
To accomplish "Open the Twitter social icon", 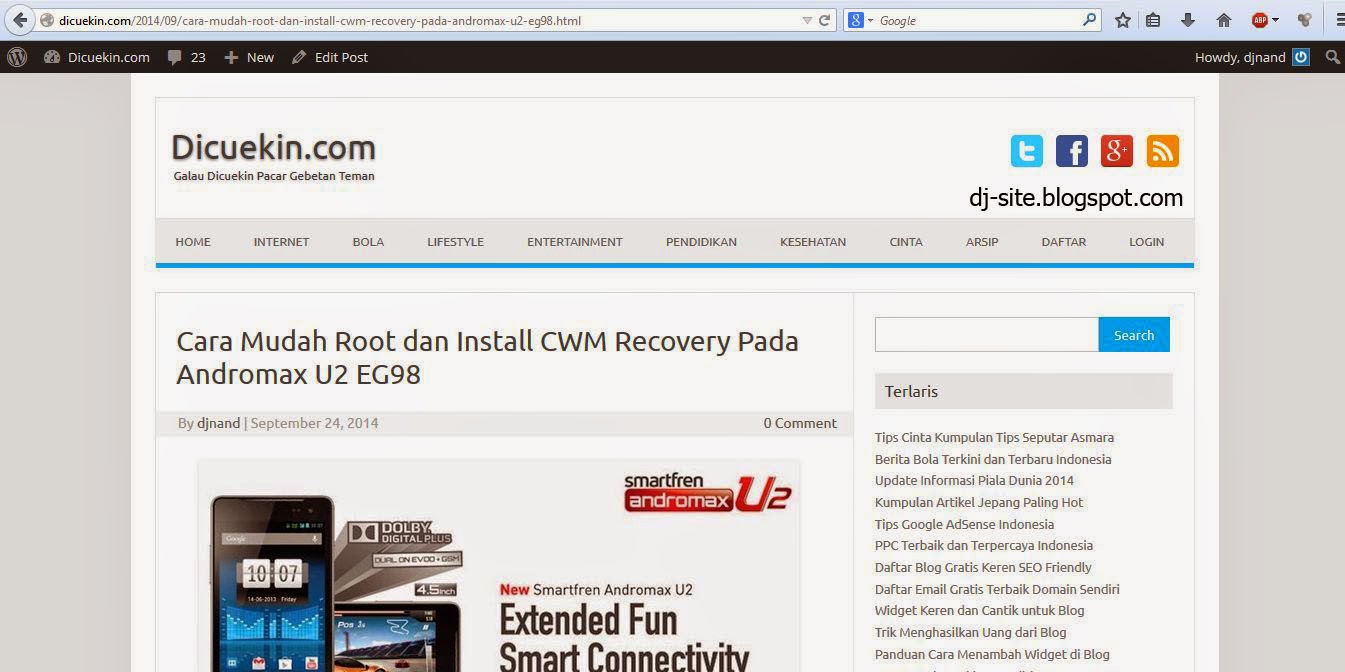I will click(1027, 151).
